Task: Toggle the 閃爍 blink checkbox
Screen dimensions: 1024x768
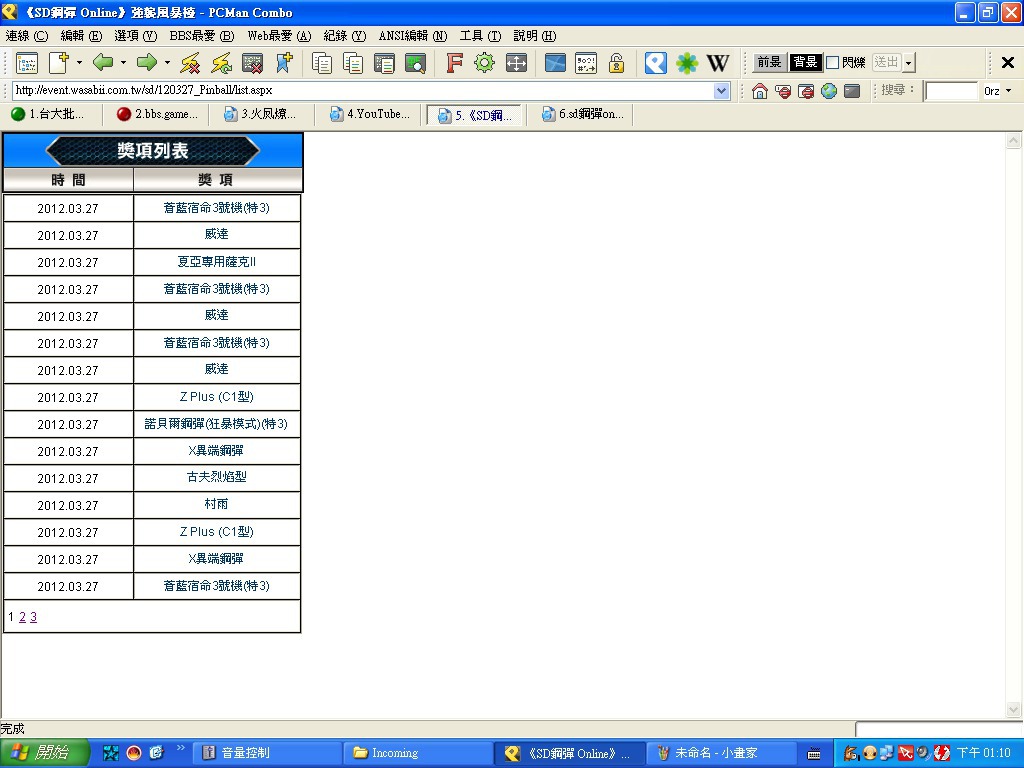Action: coord(832,63)
